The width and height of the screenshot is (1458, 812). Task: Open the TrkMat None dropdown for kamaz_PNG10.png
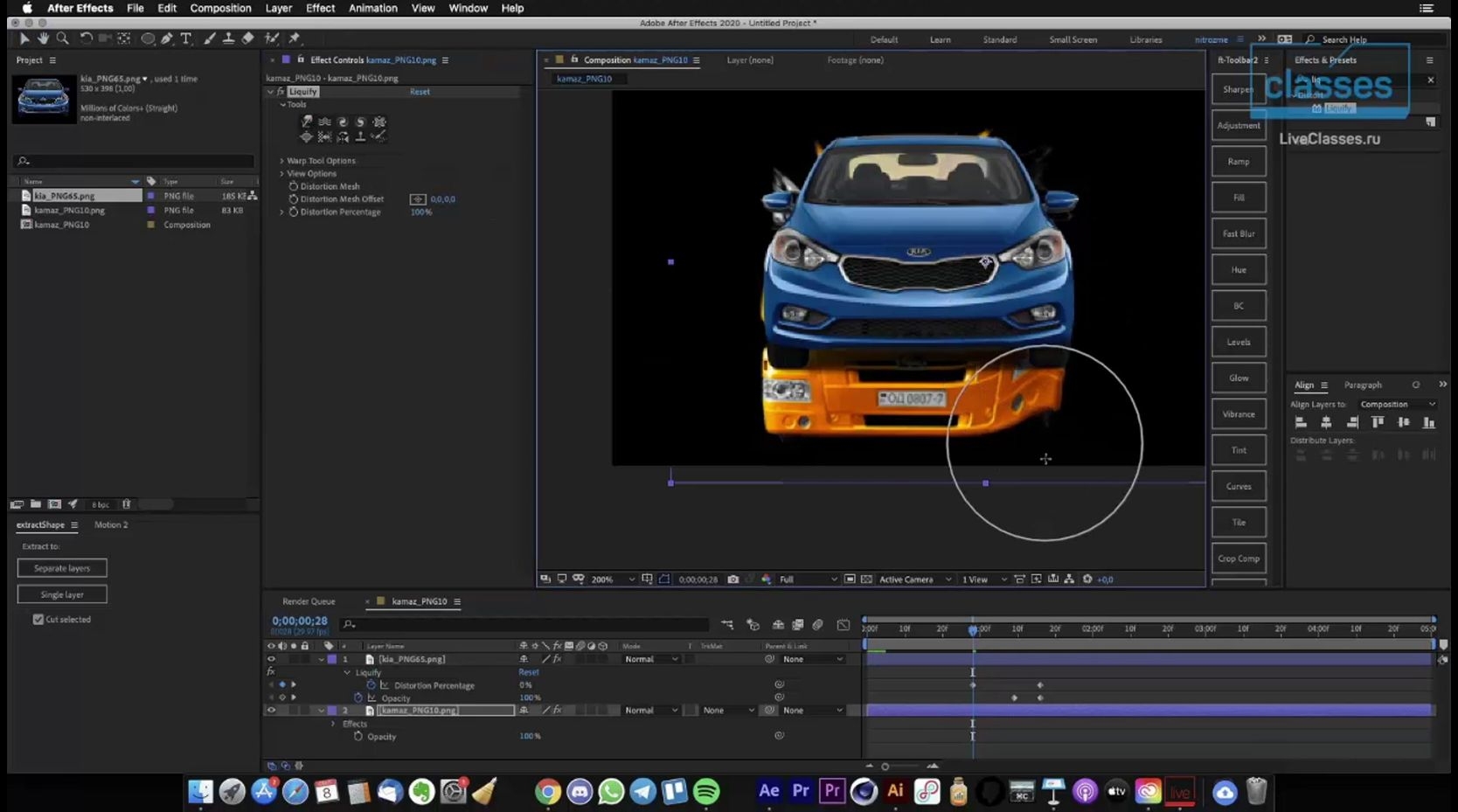(728, 711)
